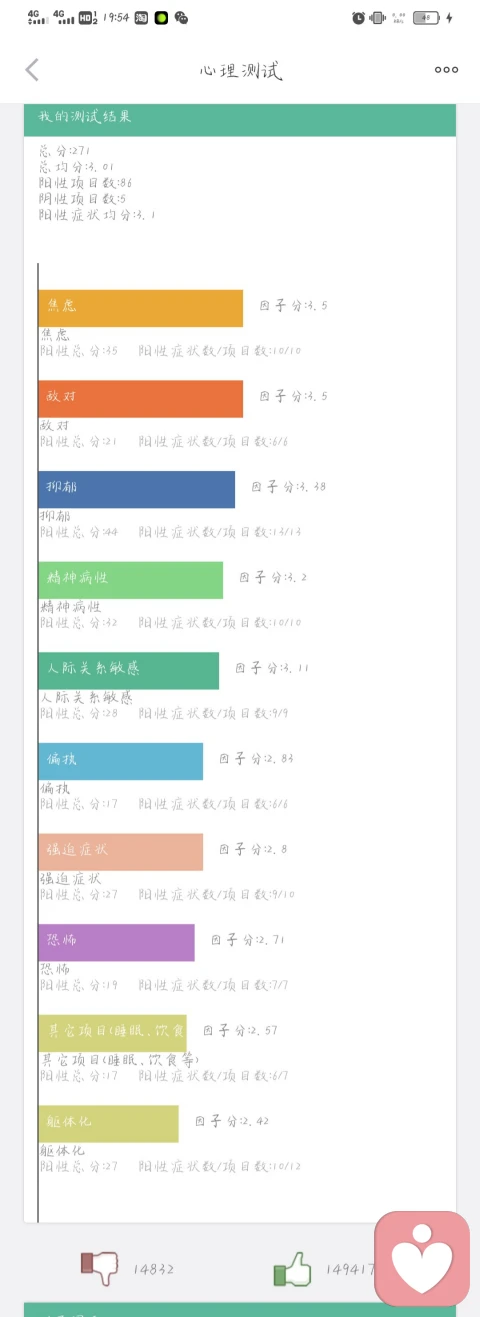Screen dimensions: 480x1317
Task: Select the salmon 强迫症状 bar
Action: click(x=121, y=852)
